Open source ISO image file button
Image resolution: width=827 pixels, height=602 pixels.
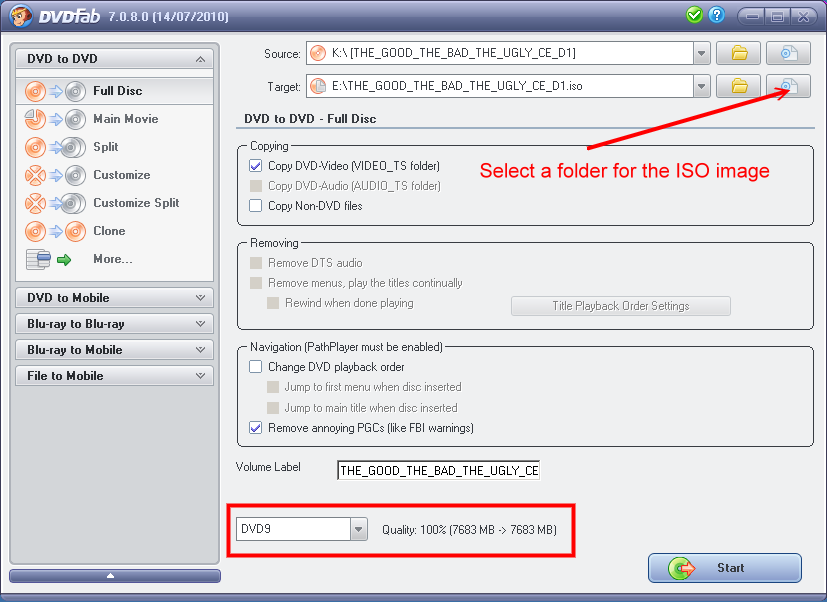coord(788,53)
